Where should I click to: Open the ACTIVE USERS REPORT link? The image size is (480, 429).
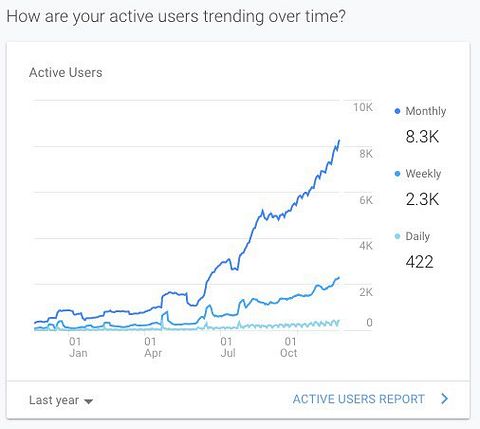pyautogui.click(x=358, y=399)
